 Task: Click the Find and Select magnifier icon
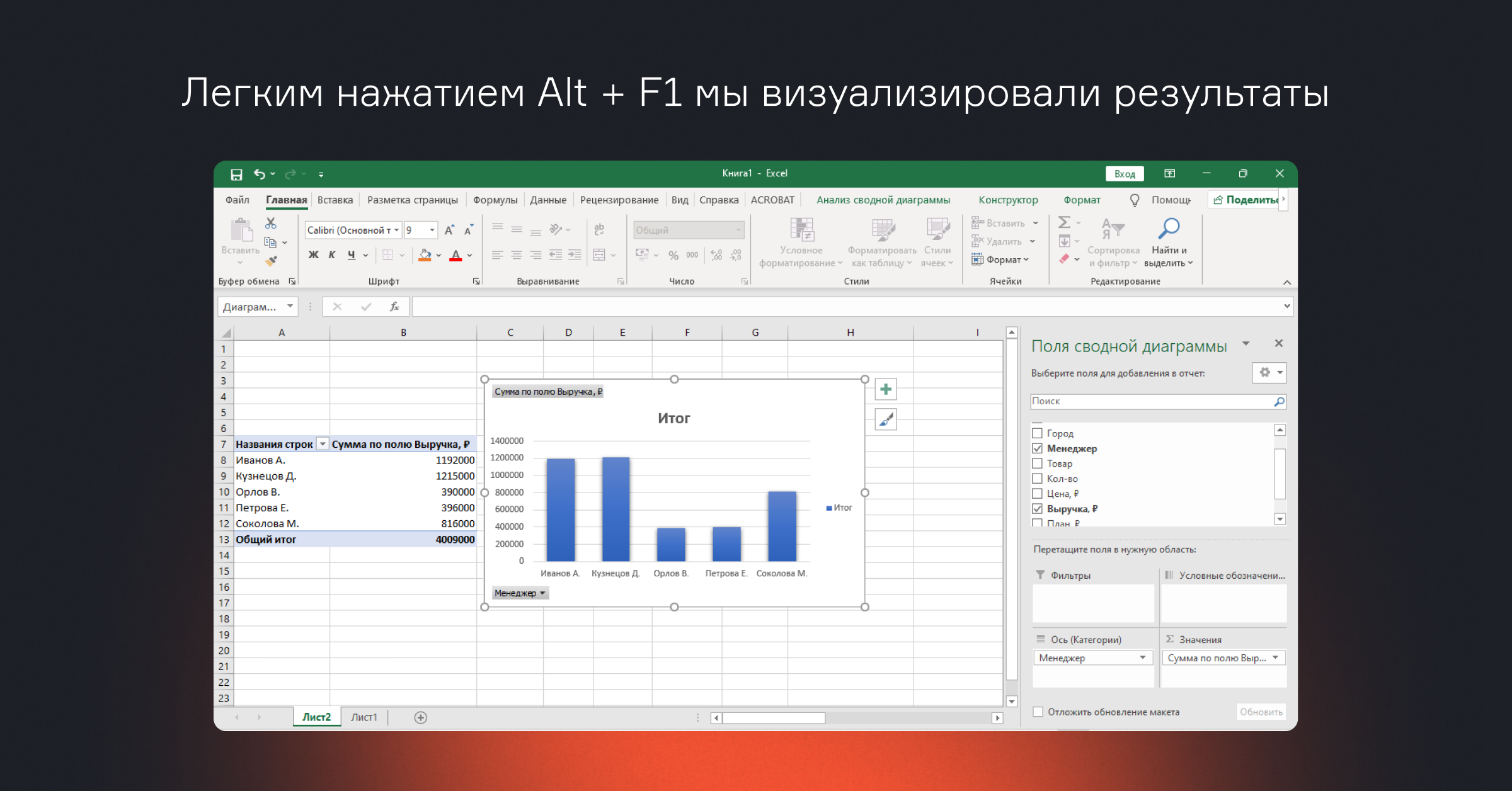point(1169,229)
